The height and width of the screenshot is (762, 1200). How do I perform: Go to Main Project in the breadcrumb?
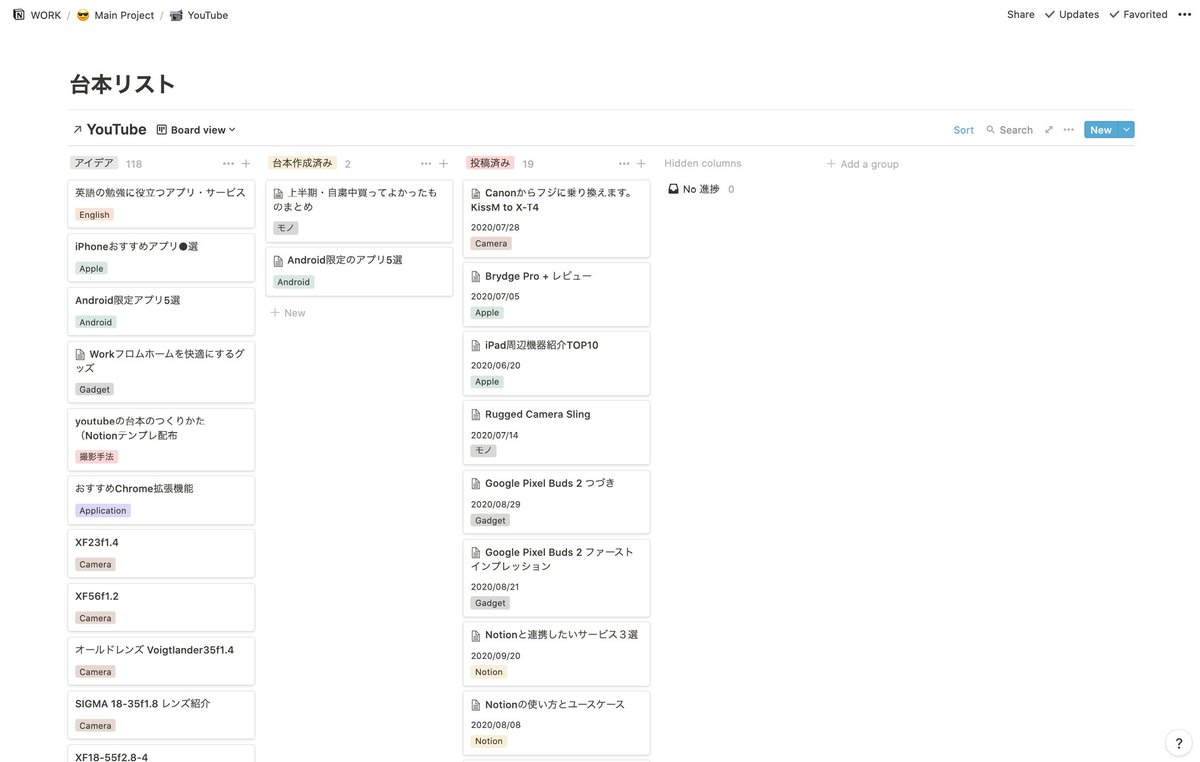coord(124,15)
